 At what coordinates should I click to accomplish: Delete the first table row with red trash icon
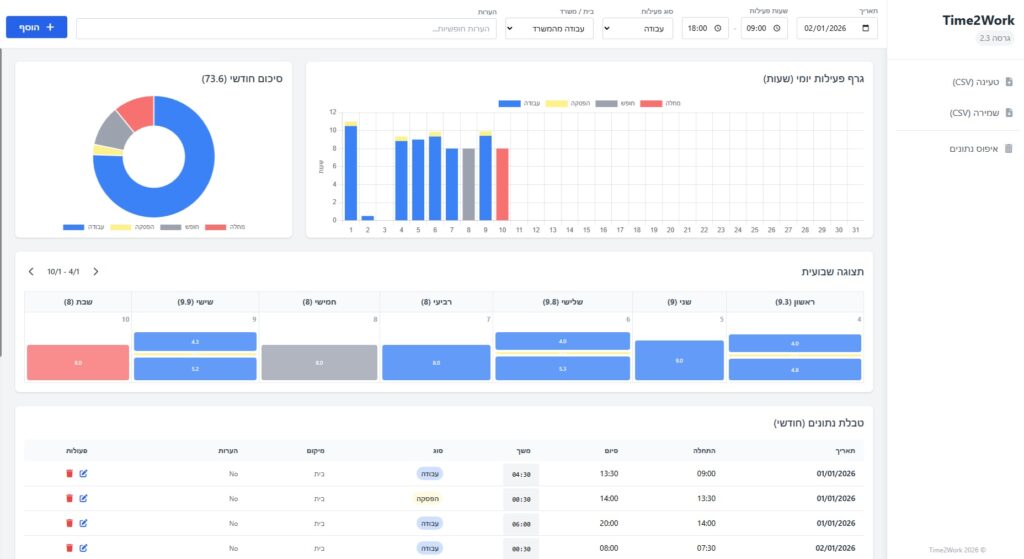click(69, 473)
